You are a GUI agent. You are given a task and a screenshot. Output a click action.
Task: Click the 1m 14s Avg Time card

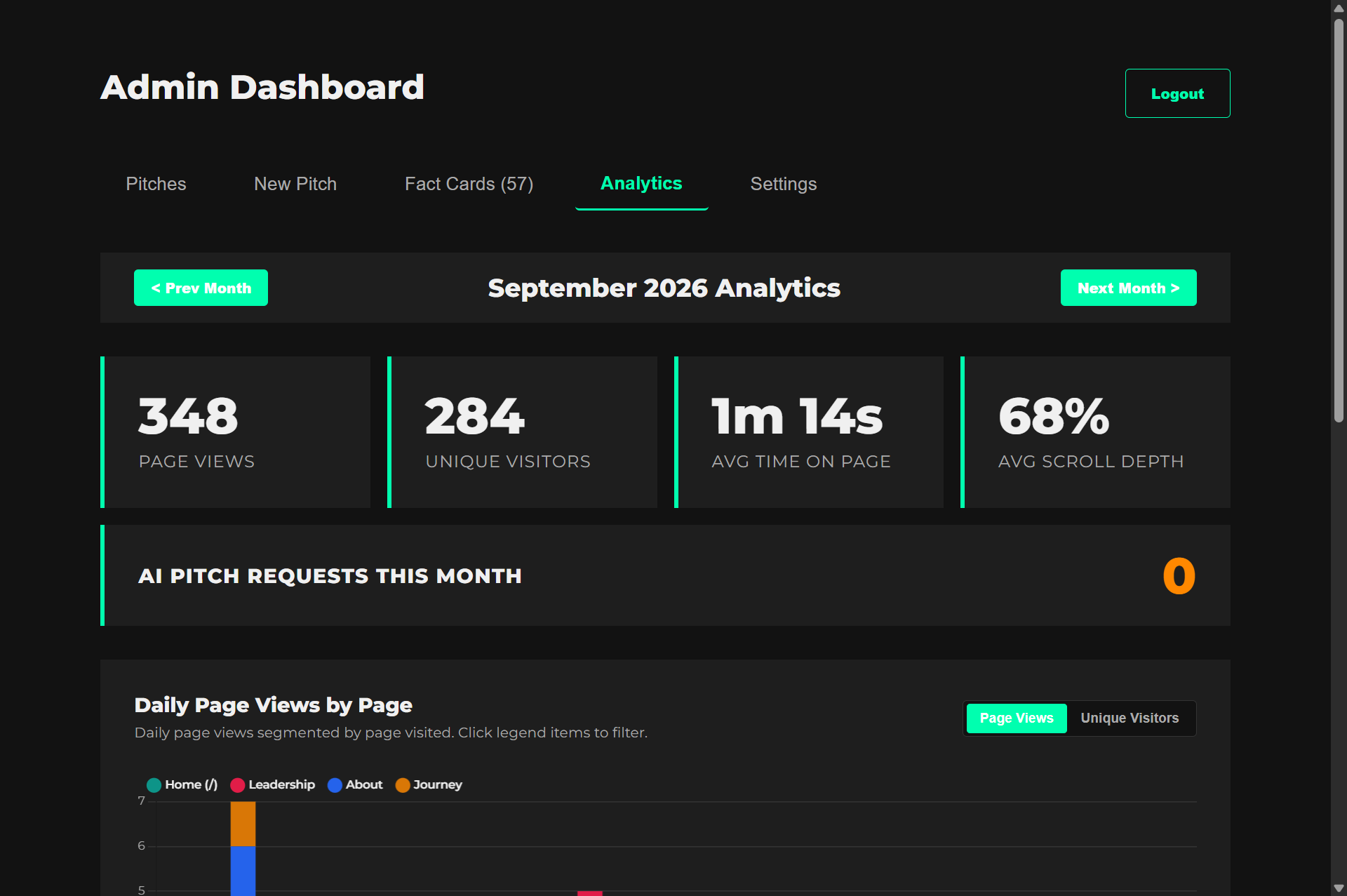point(809,432)
